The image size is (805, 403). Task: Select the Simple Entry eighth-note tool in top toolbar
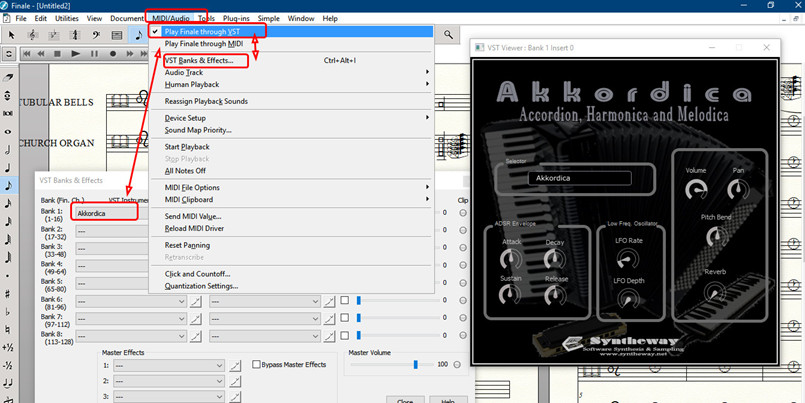pyautogui.click(x=139, y=35)
